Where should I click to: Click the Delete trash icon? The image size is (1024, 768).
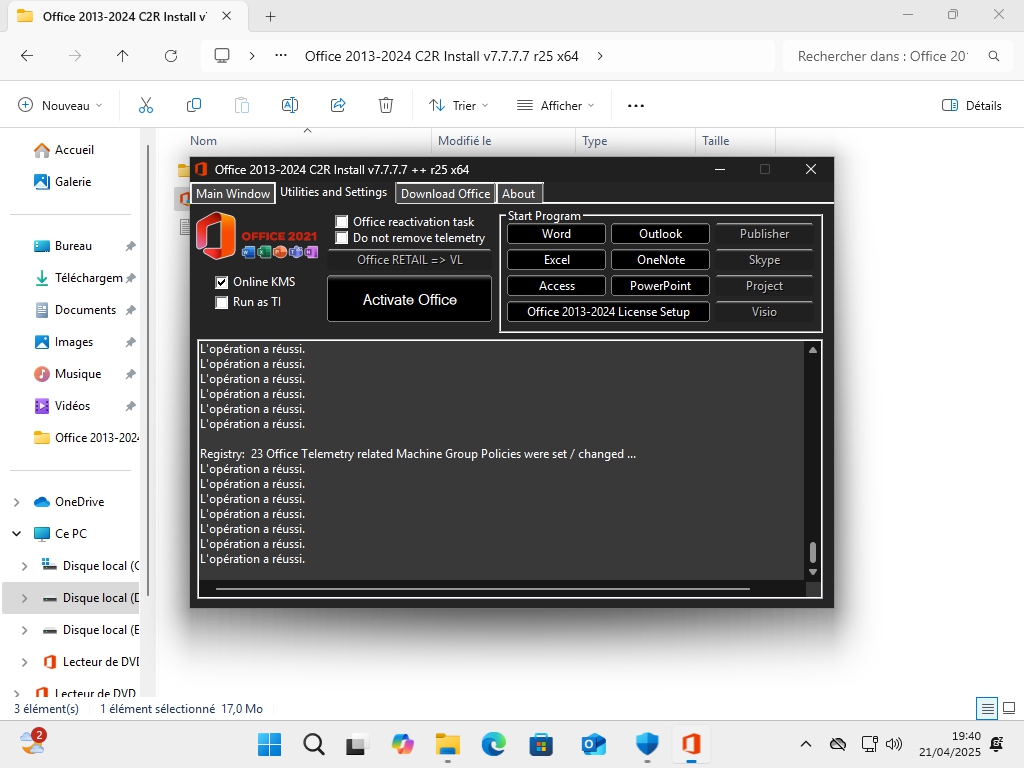pyautogui.click(x=386, y=105)
